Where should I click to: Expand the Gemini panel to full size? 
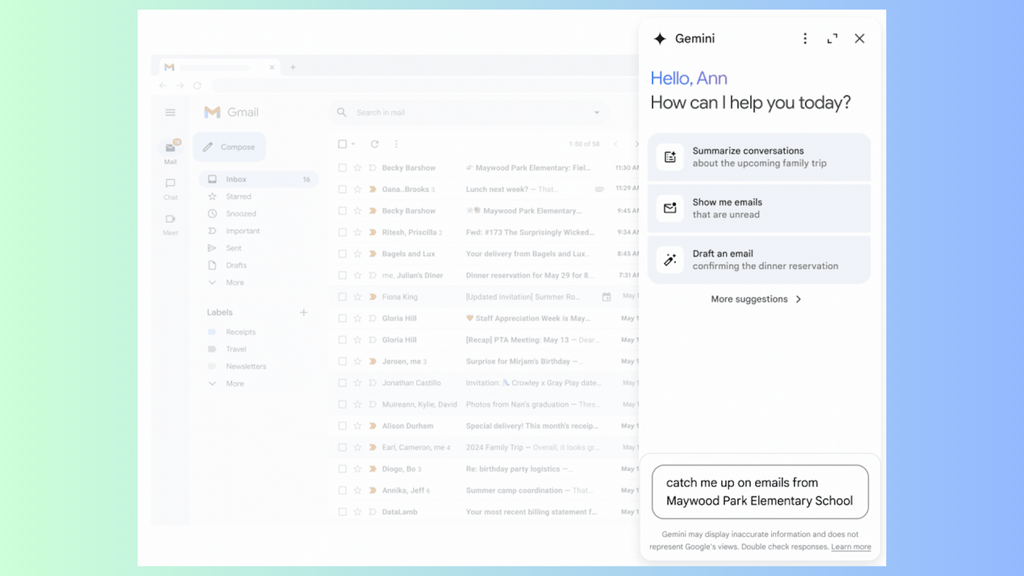pos(832,39)
